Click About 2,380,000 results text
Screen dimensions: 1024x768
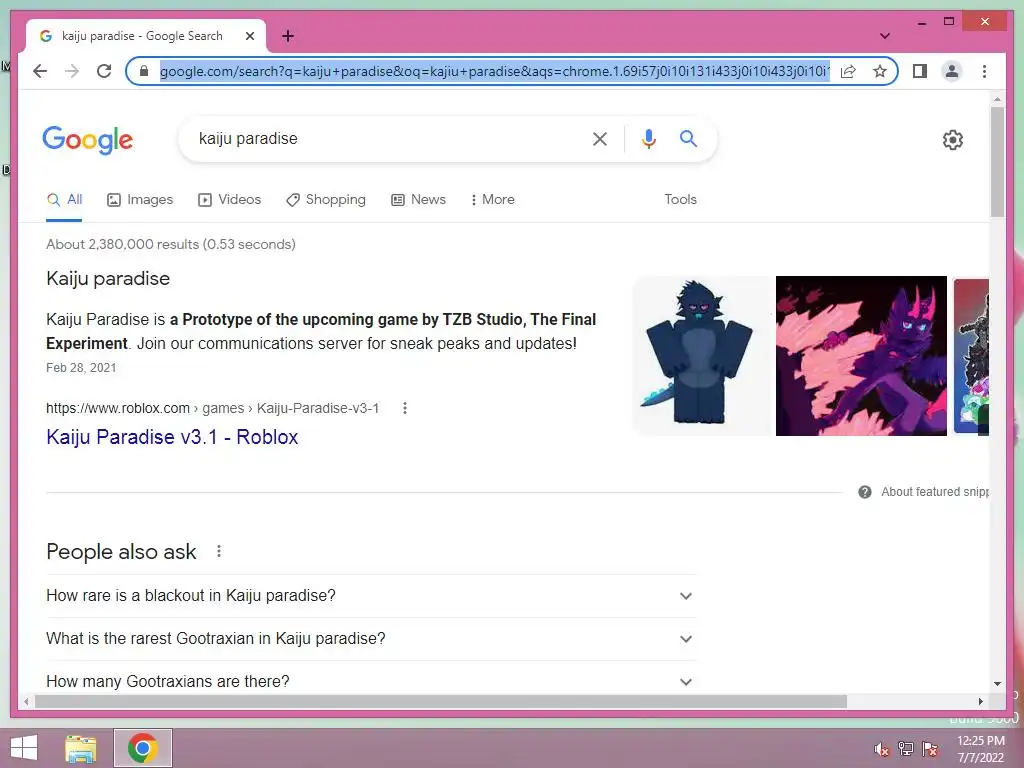170,244
